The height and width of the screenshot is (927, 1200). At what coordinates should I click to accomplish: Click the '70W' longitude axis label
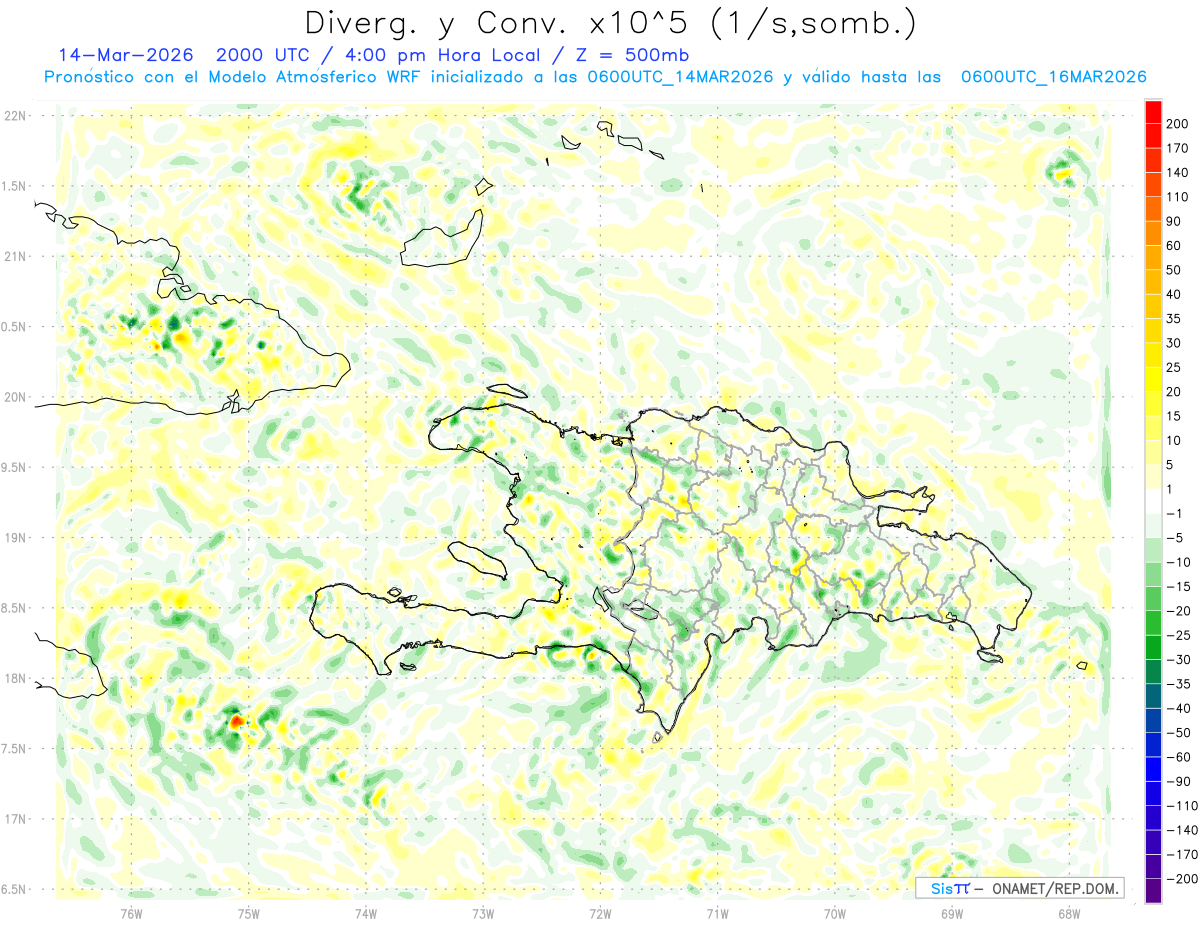click(834, 913)
